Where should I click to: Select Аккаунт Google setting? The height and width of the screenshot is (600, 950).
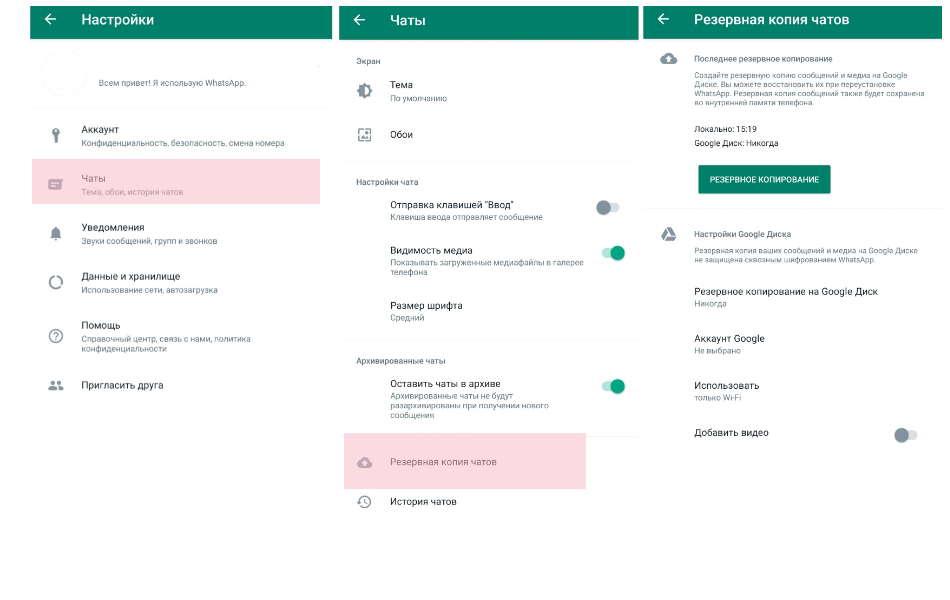tap(729, 344)
